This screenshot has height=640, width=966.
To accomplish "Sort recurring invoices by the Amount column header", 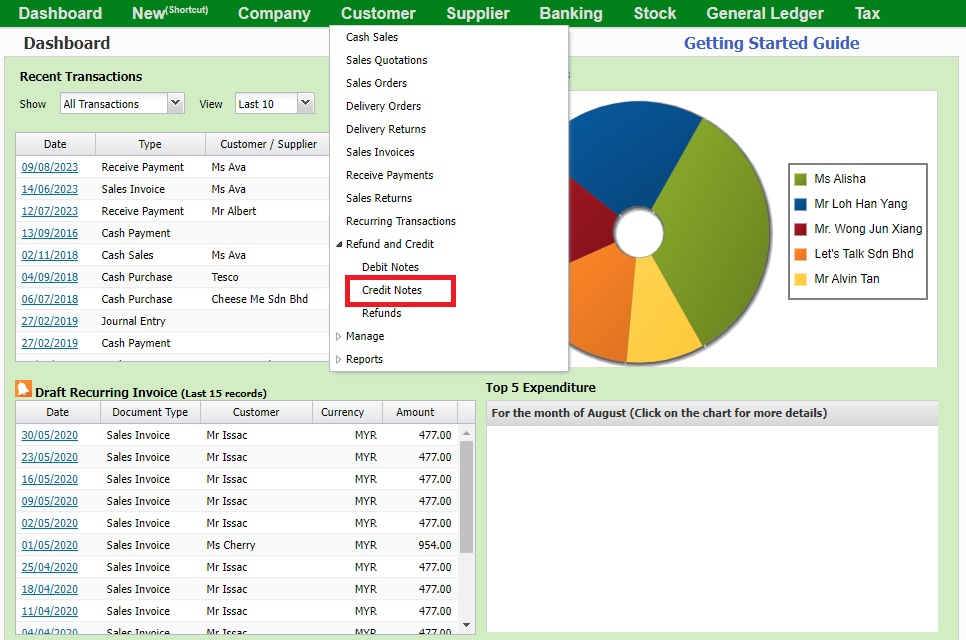I will point(415,412).
